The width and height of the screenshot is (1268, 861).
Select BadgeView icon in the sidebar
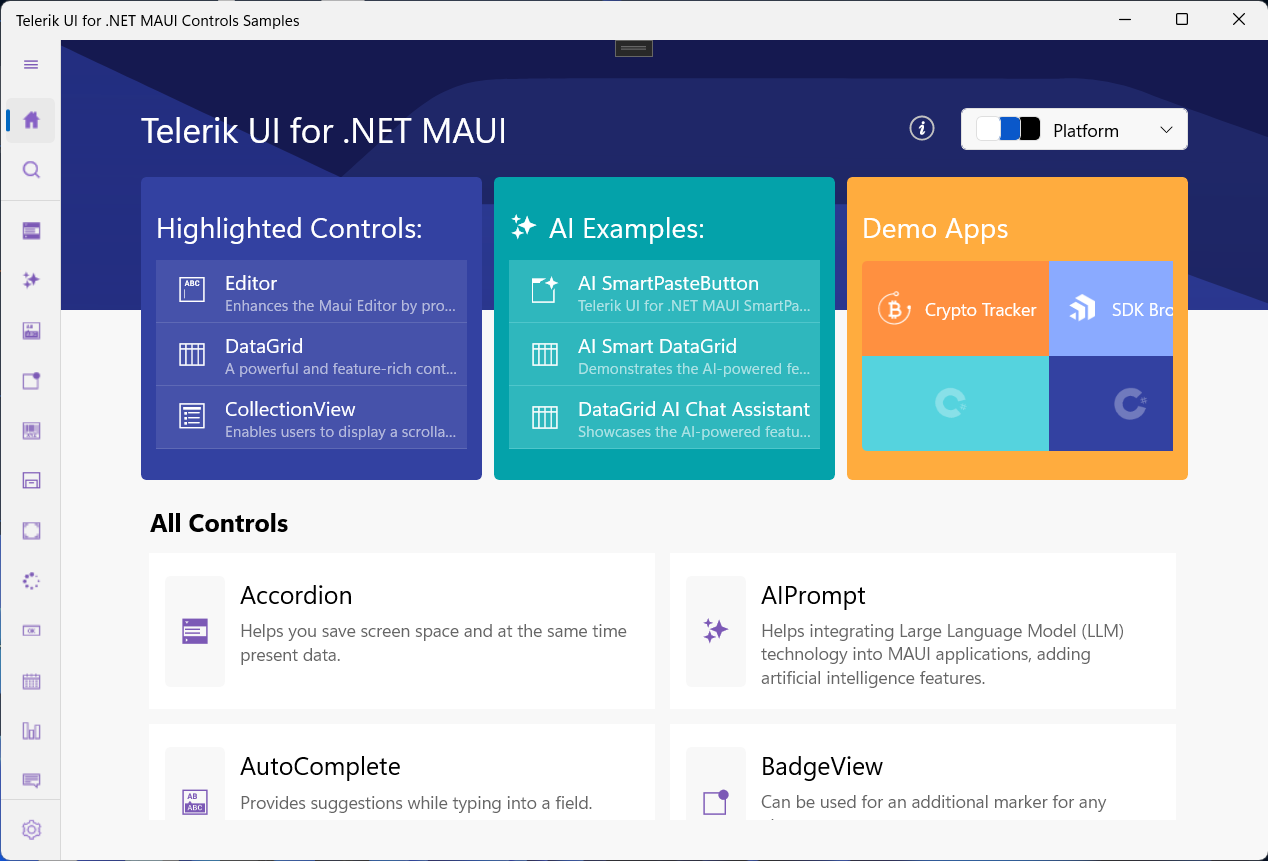(31, 381)
